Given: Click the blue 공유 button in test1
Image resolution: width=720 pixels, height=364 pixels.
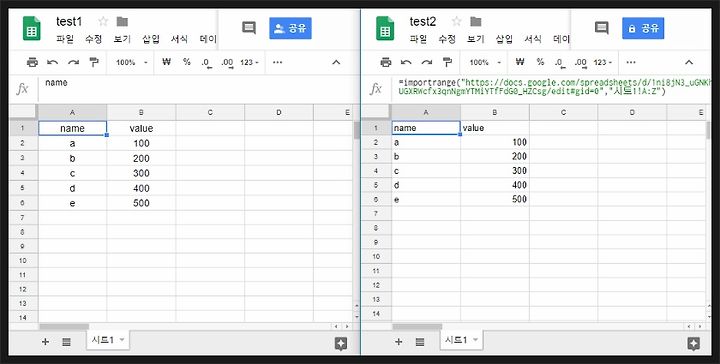Looking at the screenshot, I should coord(290,28).
